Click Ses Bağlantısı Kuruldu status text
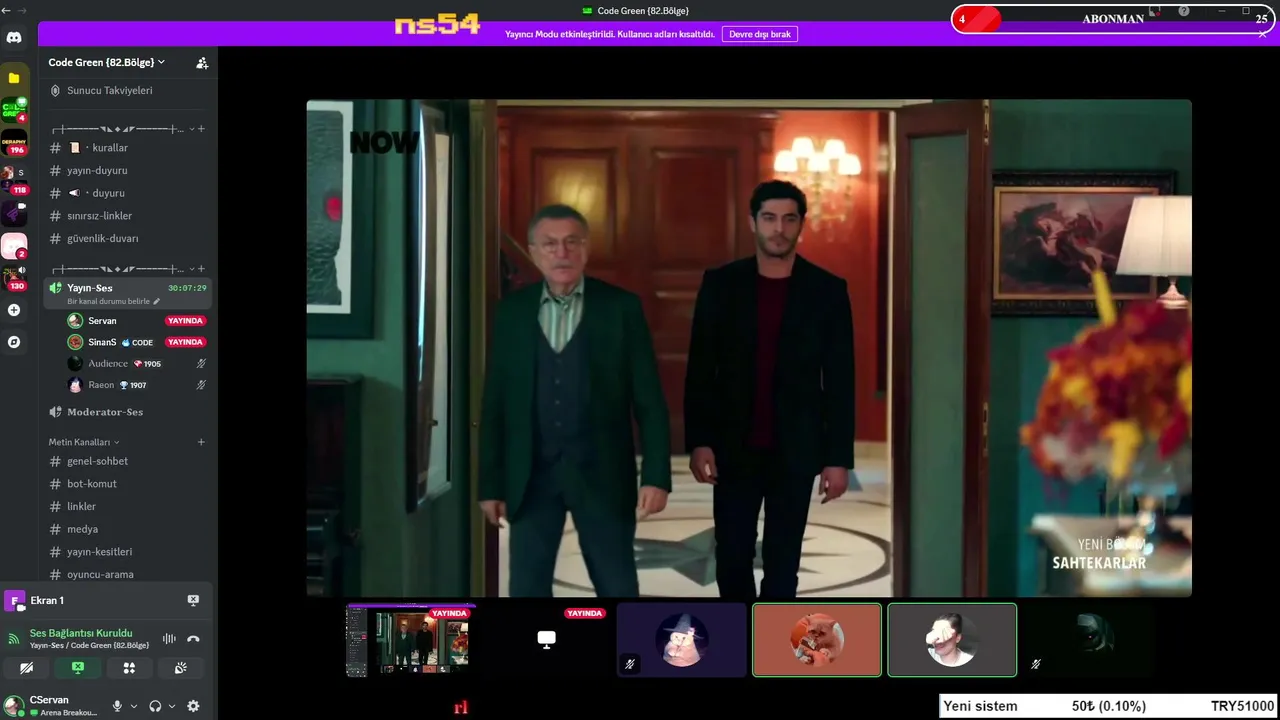 [81, 633]
